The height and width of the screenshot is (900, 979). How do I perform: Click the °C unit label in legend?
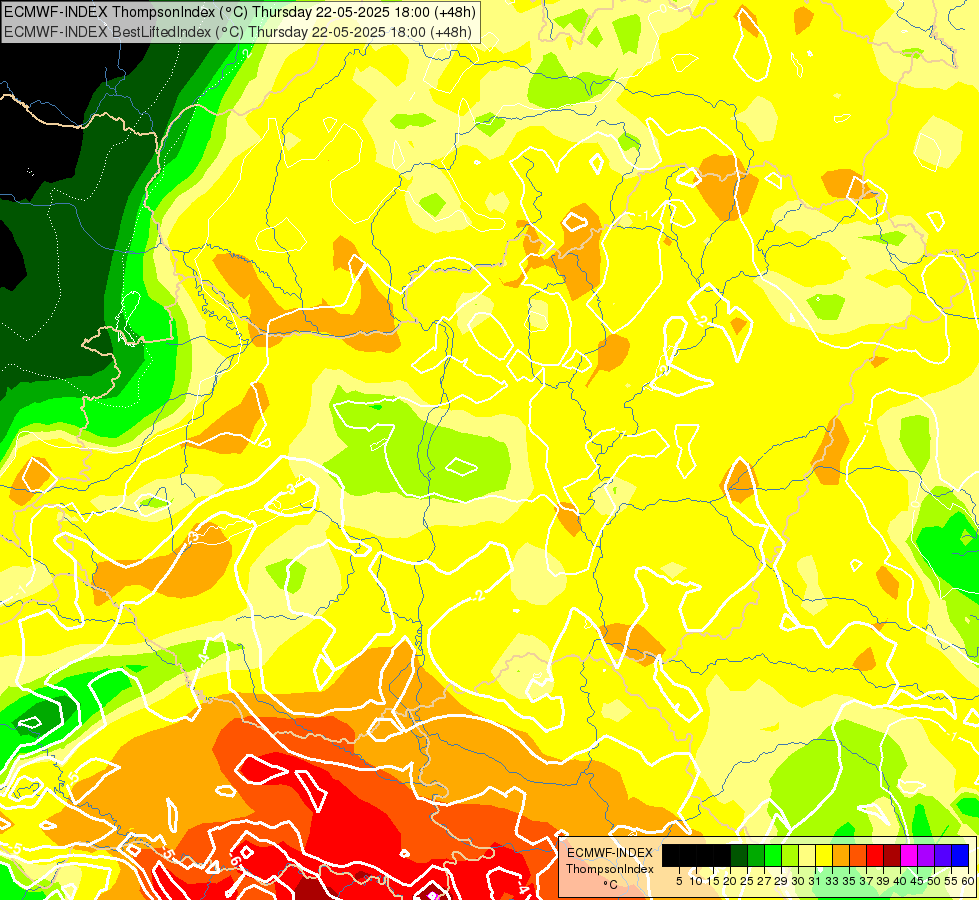tap(611, 885)
